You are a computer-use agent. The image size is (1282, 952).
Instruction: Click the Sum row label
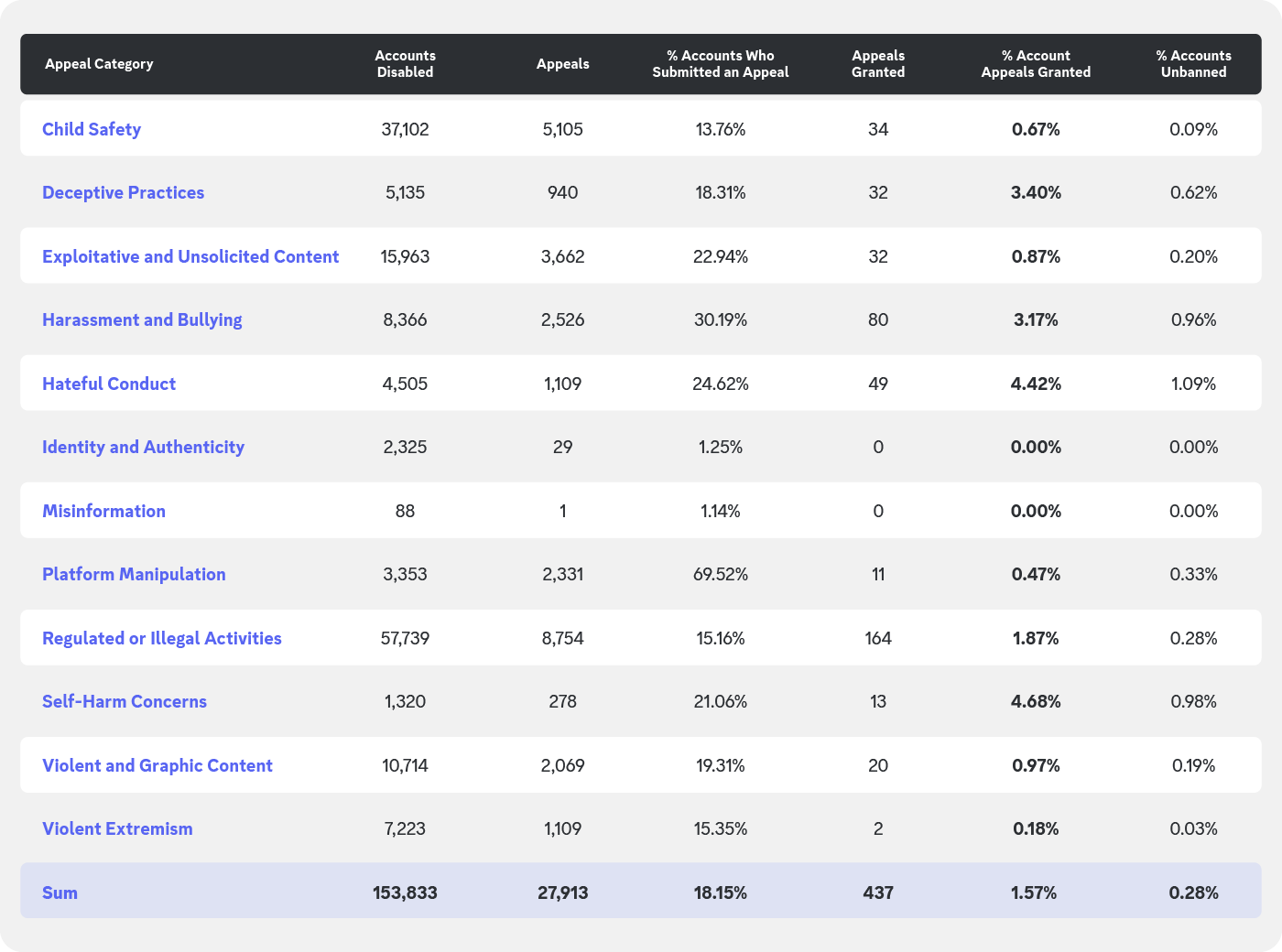coord(60,892)
